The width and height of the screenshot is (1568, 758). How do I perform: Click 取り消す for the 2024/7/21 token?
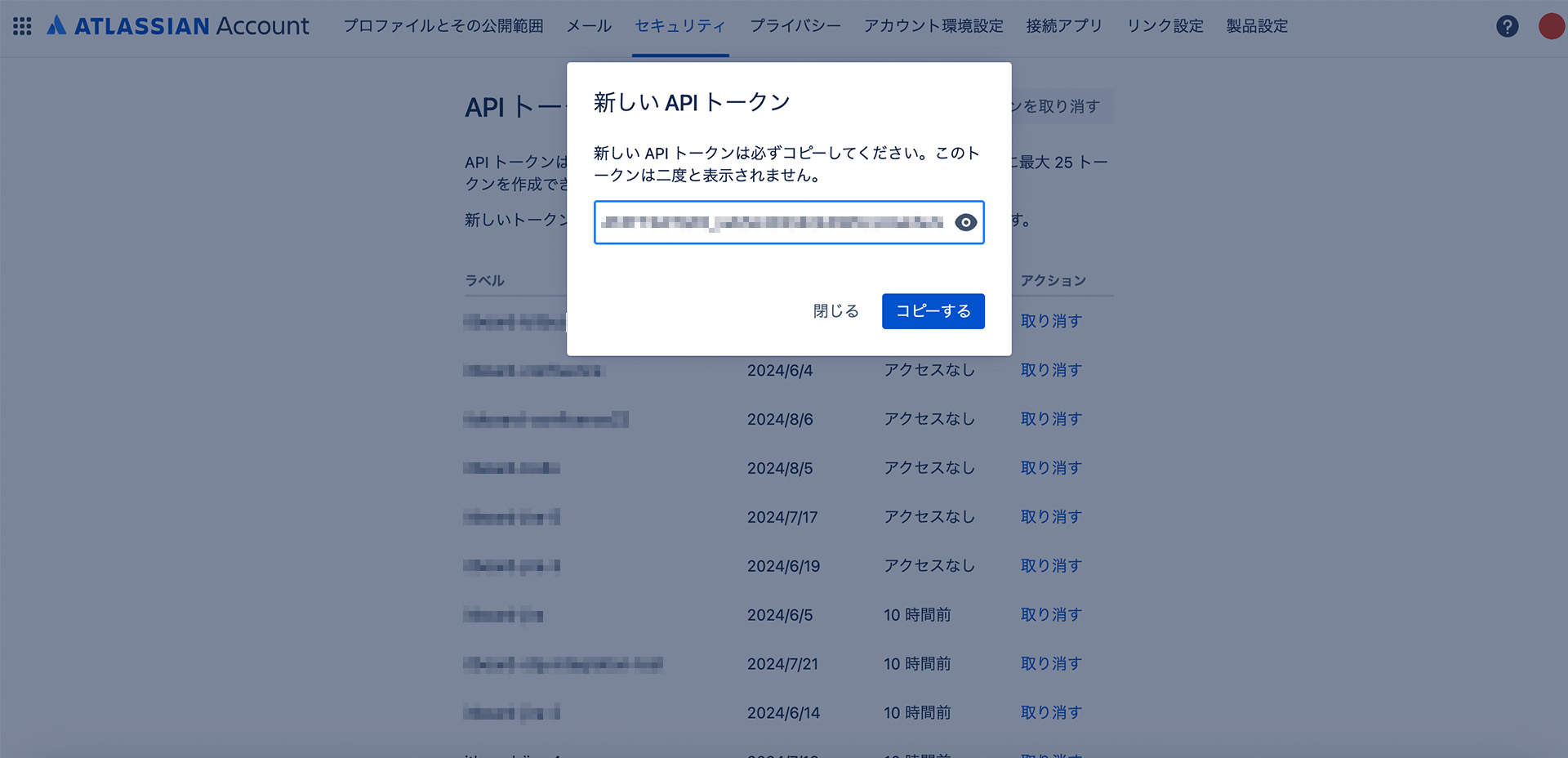[1050, 664]
